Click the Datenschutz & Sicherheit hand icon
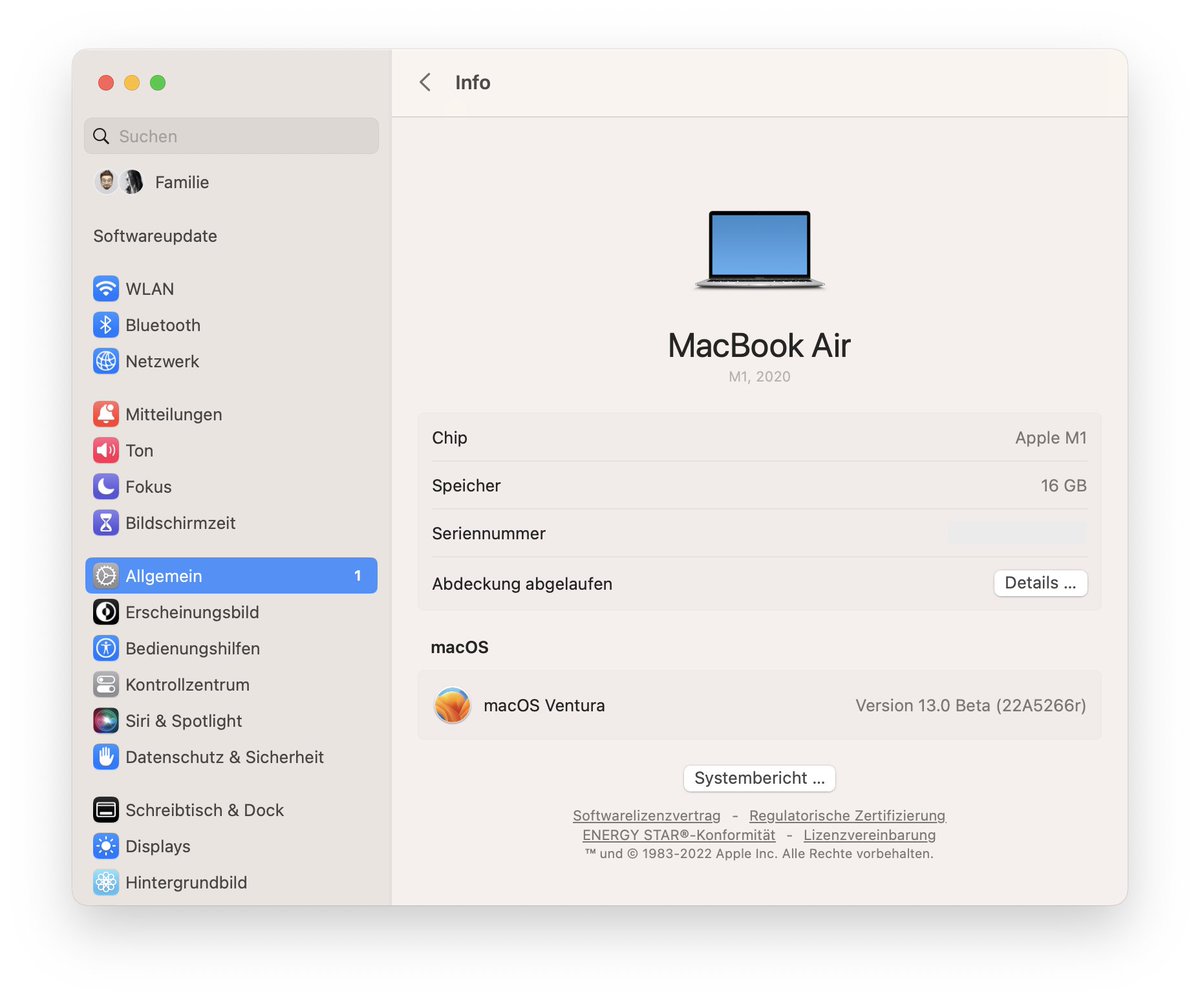The height and width of the screenshot is (1001, 1200). click(x=106, y=757)
